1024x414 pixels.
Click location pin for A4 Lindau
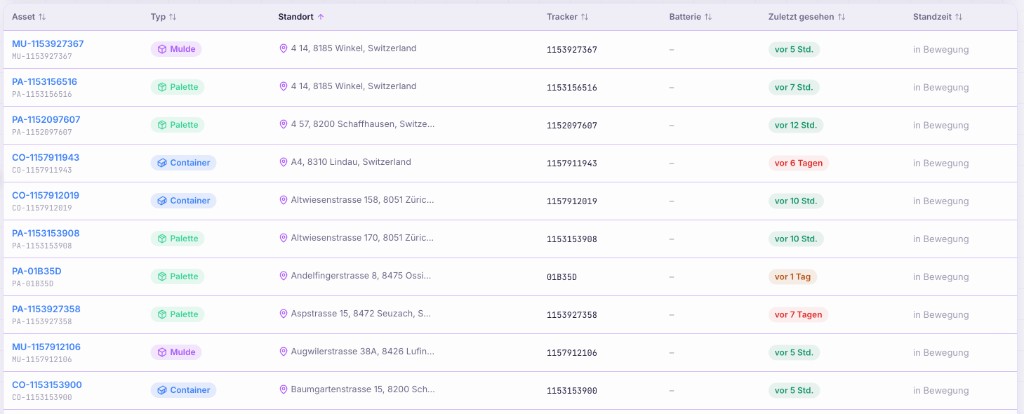click(283, 162)
